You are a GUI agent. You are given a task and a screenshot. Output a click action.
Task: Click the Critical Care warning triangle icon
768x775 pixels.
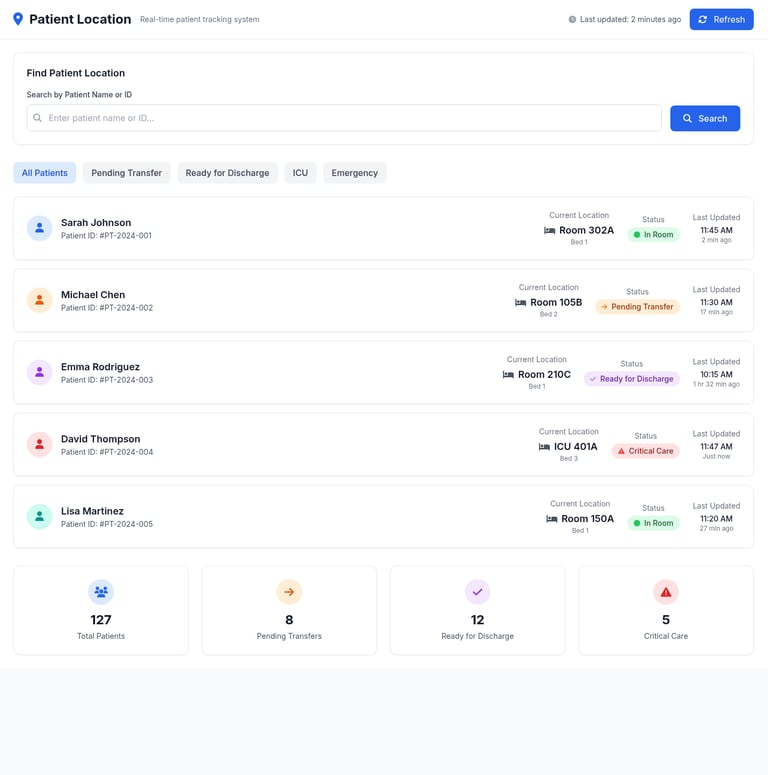click(666, 592)
